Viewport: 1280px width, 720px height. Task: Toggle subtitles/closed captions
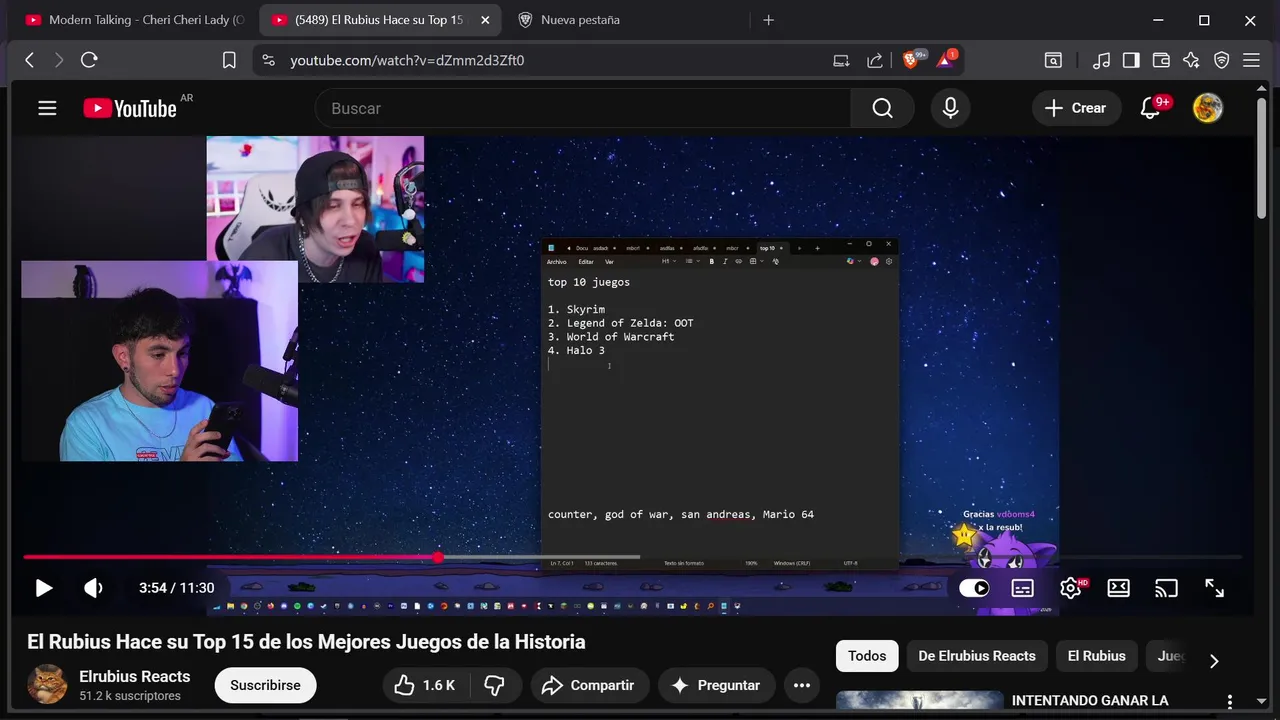[1022, 588]
